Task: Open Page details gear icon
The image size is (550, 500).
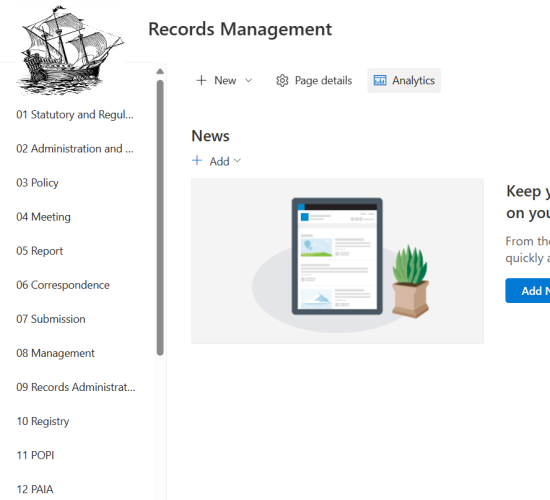Action: pos(282,80)
